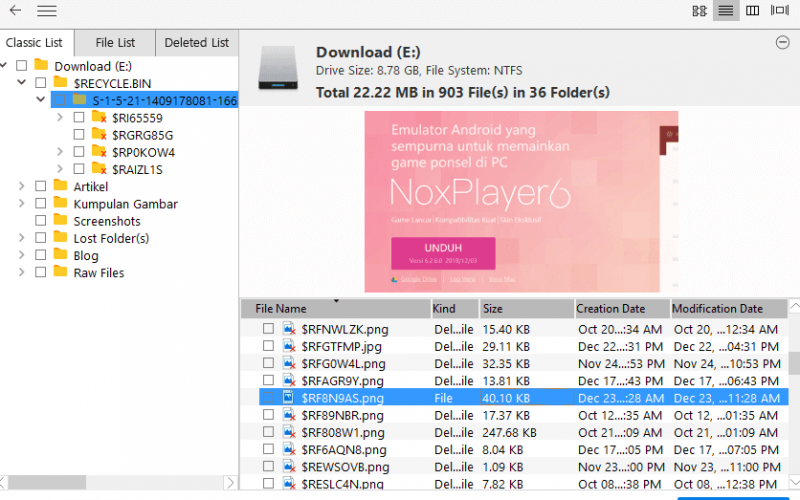Screen dimensions: 800x500
Task: Click the $RF8N9AS.png file icon
Action: 288,397
